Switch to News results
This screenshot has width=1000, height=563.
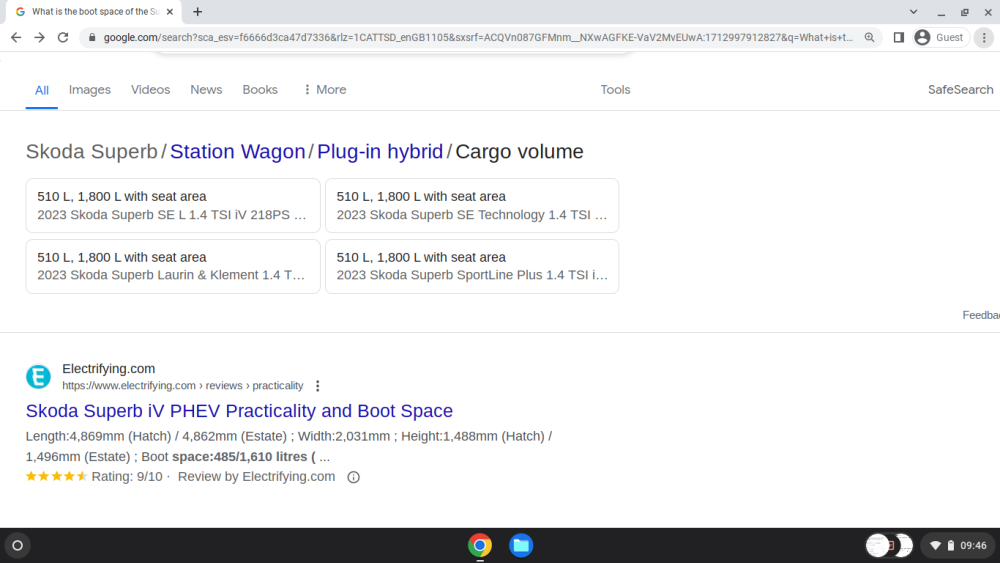[206, 90]
